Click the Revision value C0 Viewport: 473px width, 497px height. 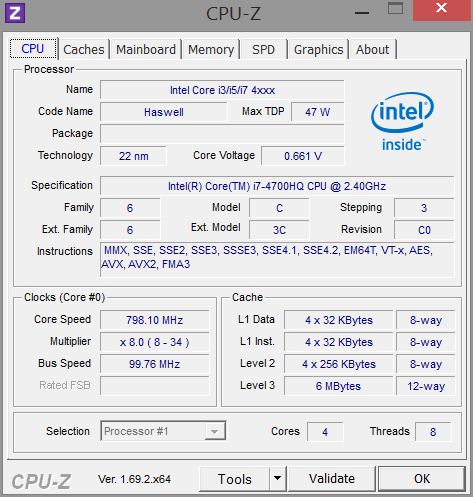click(424, 230)
